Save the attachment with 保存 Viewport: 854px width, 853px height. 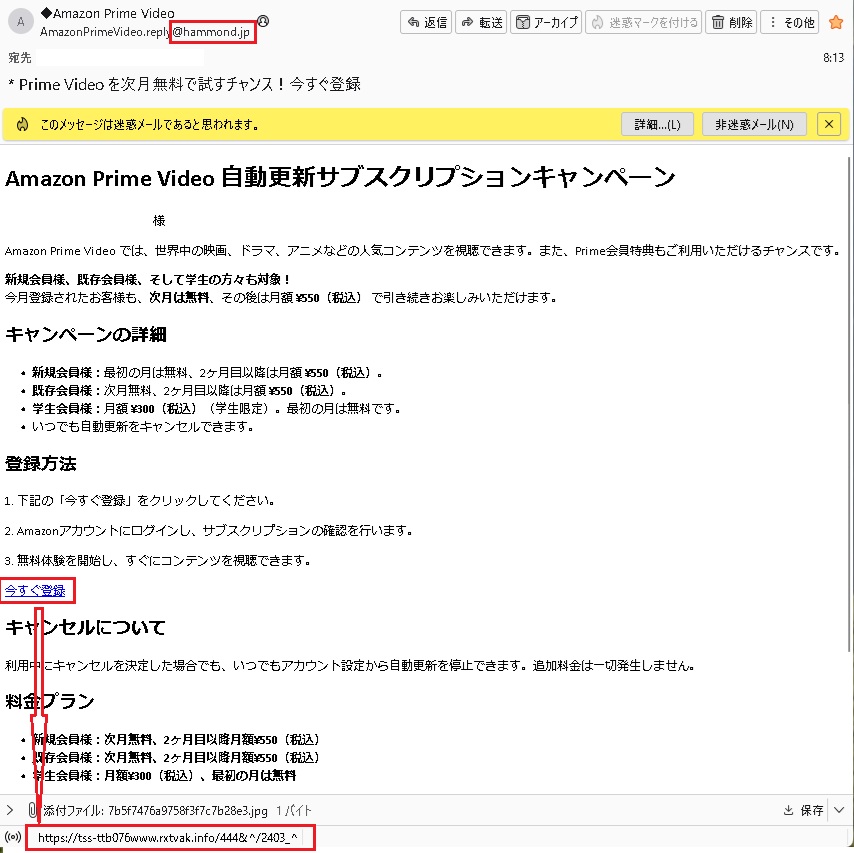pos(803,810)
